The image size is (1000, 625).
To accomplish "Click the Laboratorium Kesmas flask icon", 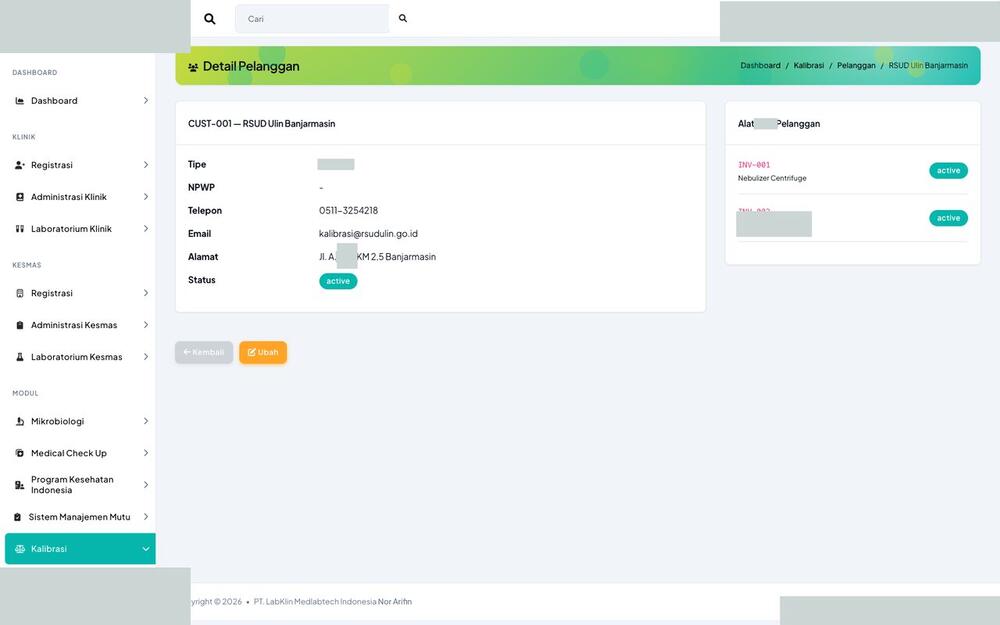I will 20,357.
